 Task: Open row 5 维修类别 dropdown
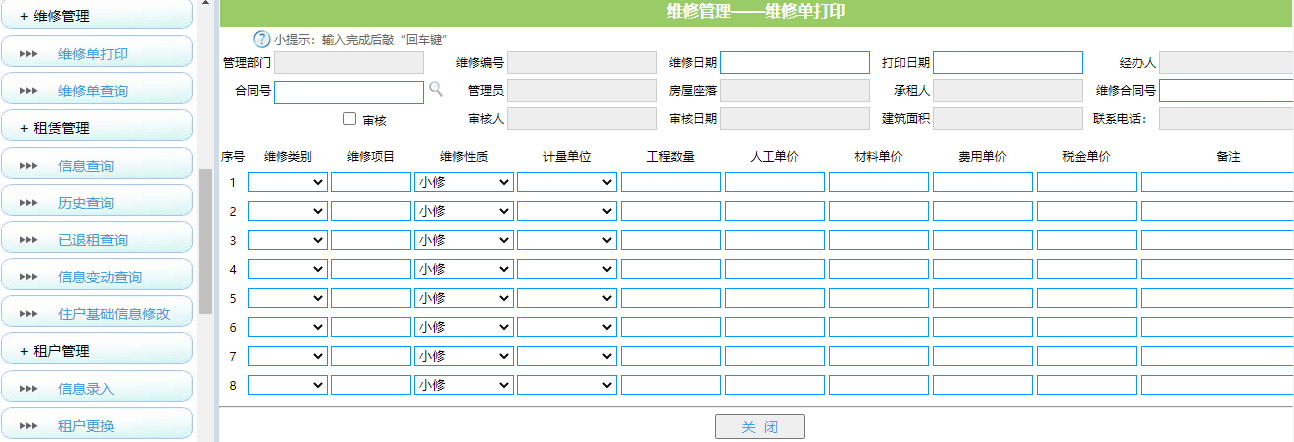[288, 298]
